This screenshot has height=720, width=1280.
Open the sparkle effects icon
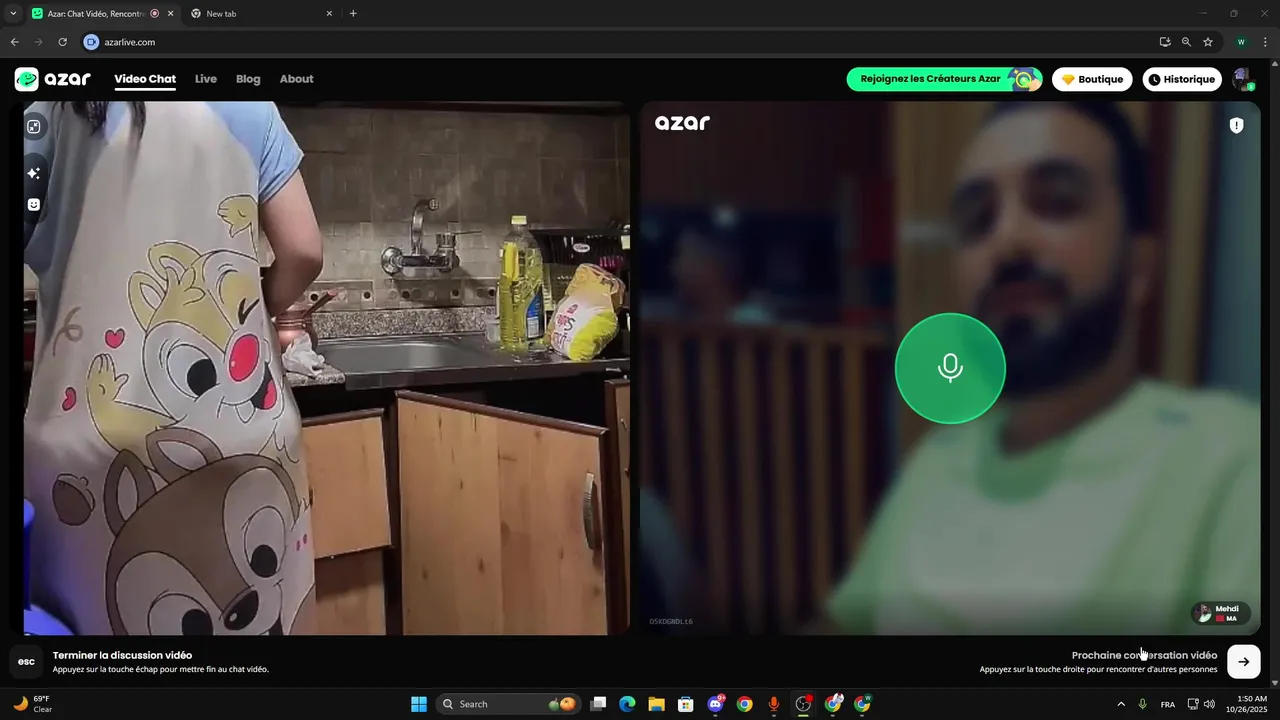tap(34, 173)
